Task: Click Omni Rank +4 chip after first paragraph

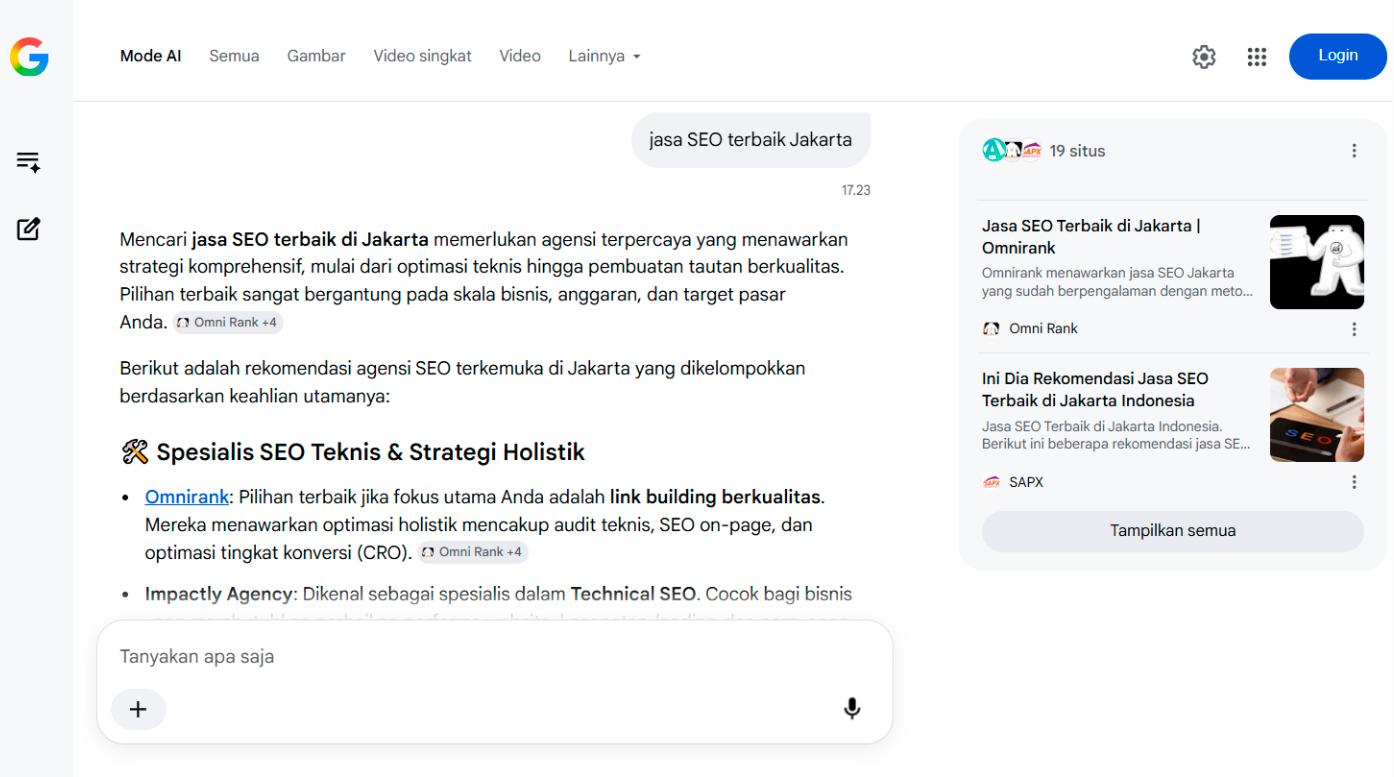Action: click(228, 323)
